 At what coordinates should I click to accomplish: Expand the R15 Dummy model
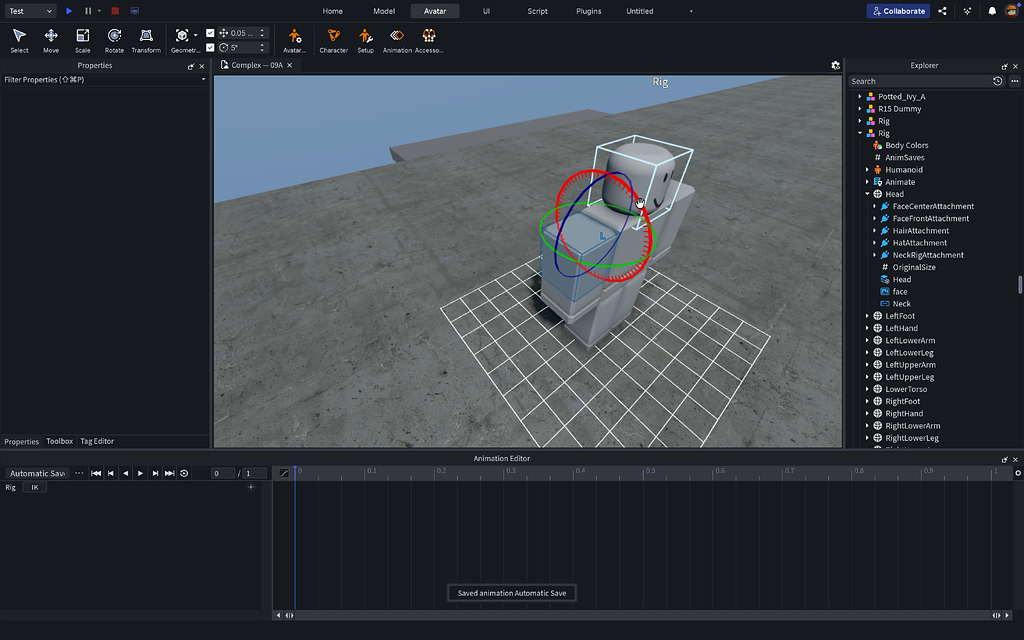coord(860,109)
